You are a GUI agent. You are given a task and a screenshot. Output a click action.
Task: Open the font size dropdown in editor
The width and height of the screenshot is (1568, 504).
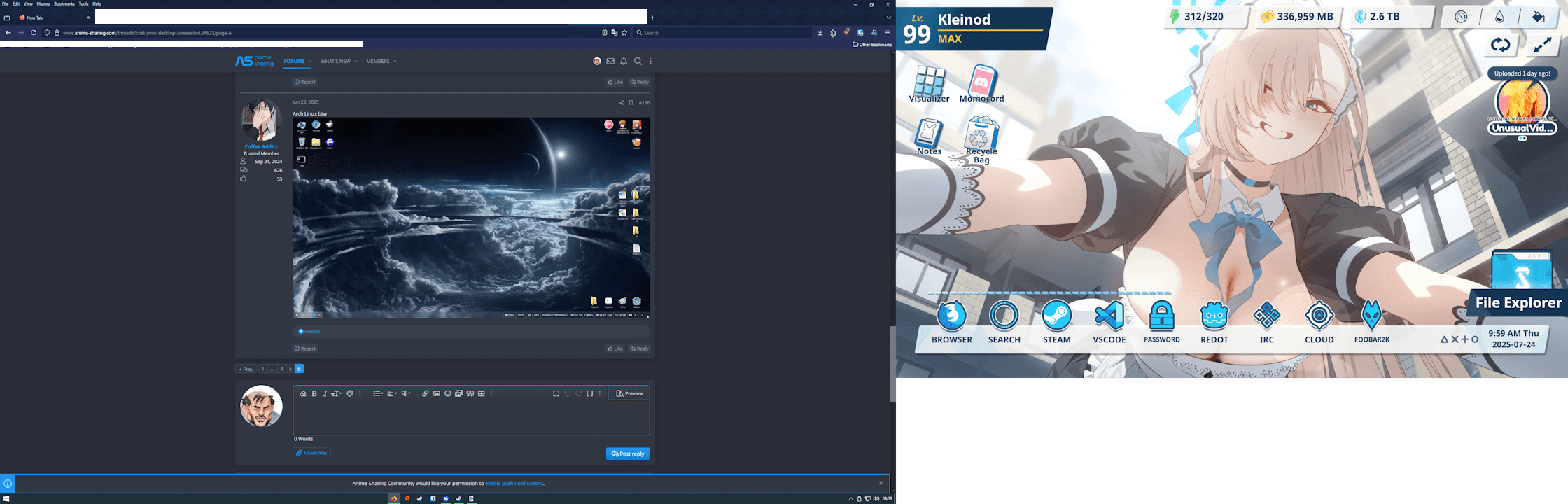[x=336, y=393]
